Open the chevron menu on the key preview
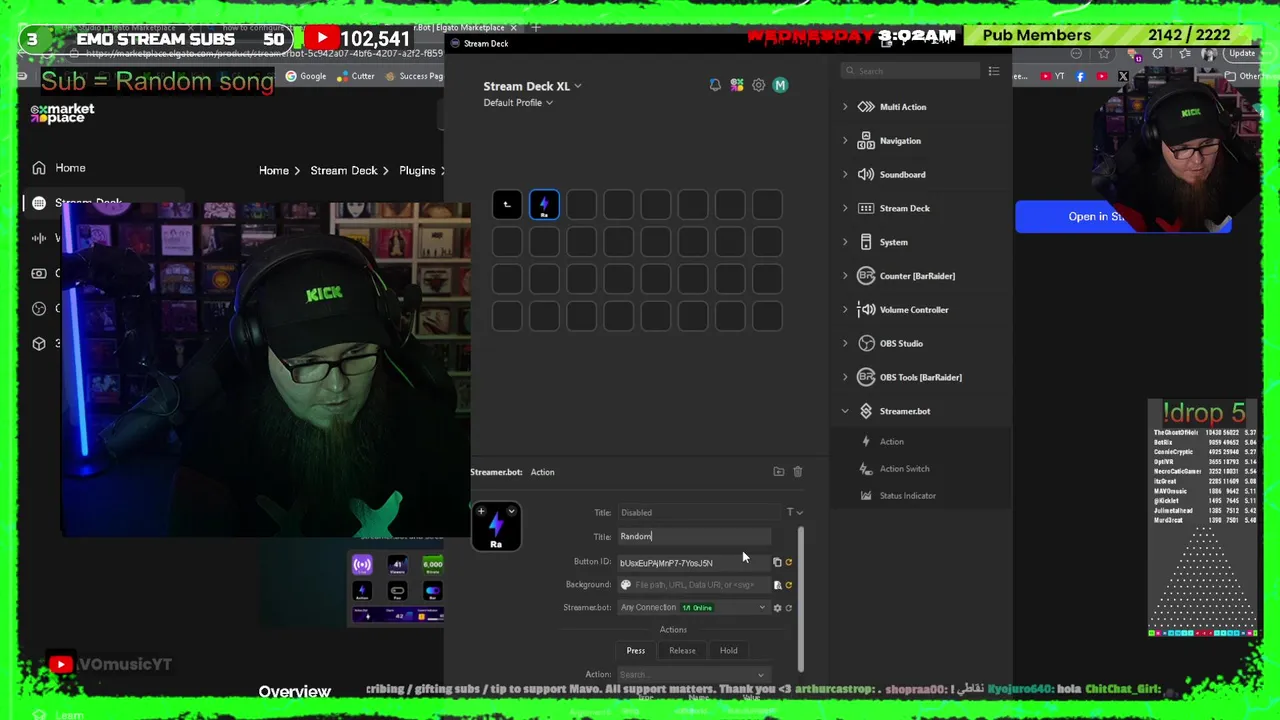 [511, 512]
